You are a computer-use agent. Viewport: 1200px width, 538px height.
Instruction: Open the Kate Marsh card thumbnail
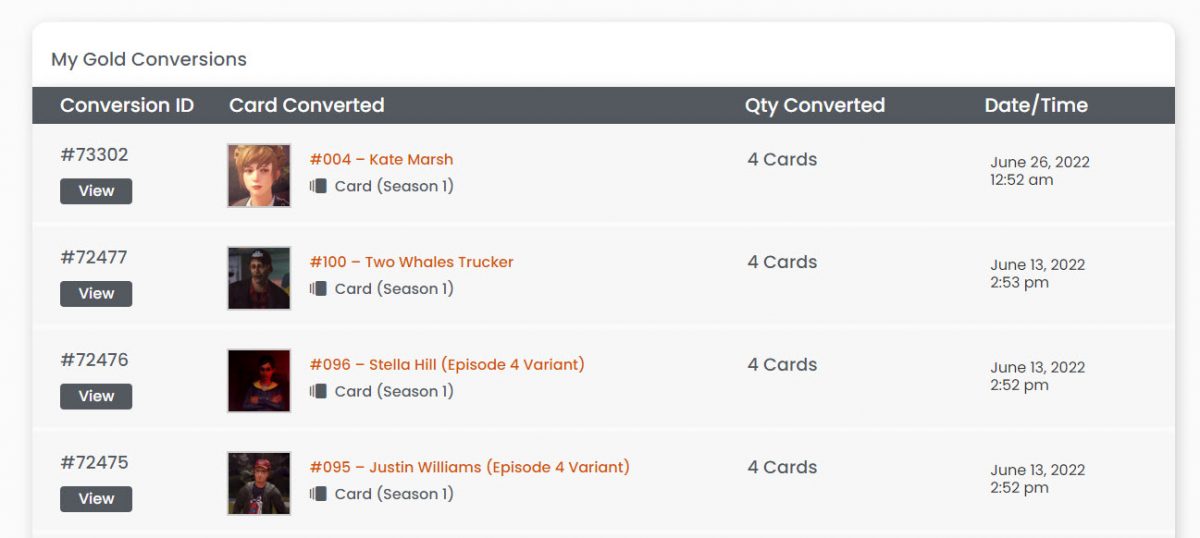click(259, 175)
